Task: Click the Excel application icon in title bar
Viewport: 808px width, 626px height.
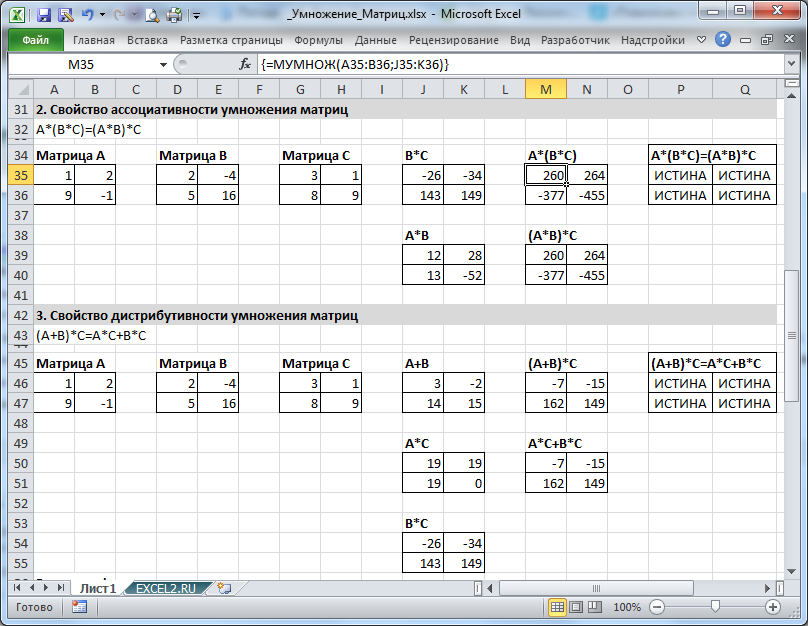Action: pos(16,14)
